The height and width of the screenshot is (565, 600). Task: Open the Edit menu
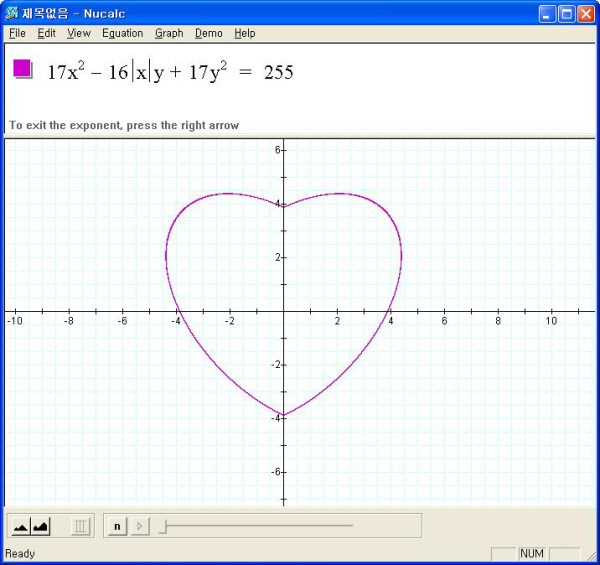[46, 33]
